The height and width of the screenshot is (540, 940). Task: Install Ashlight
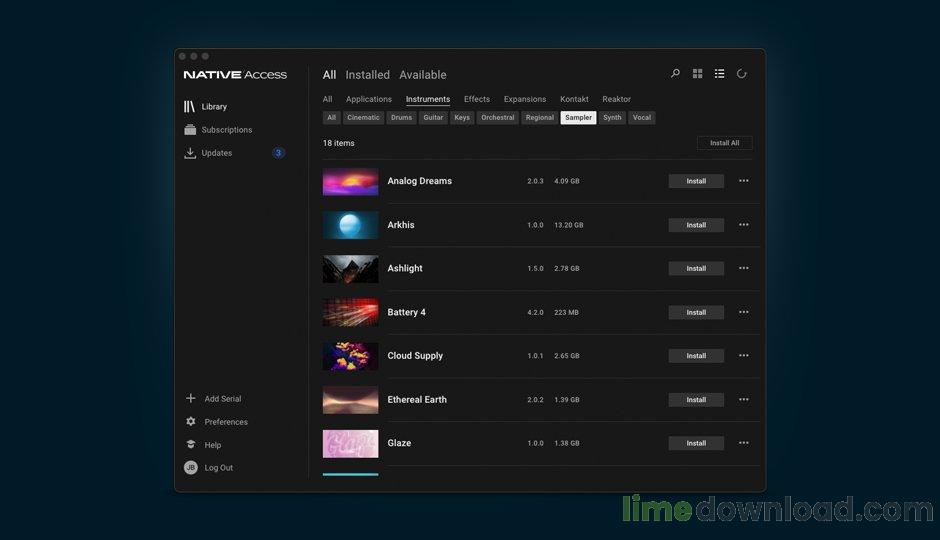[x=696, y=269]
